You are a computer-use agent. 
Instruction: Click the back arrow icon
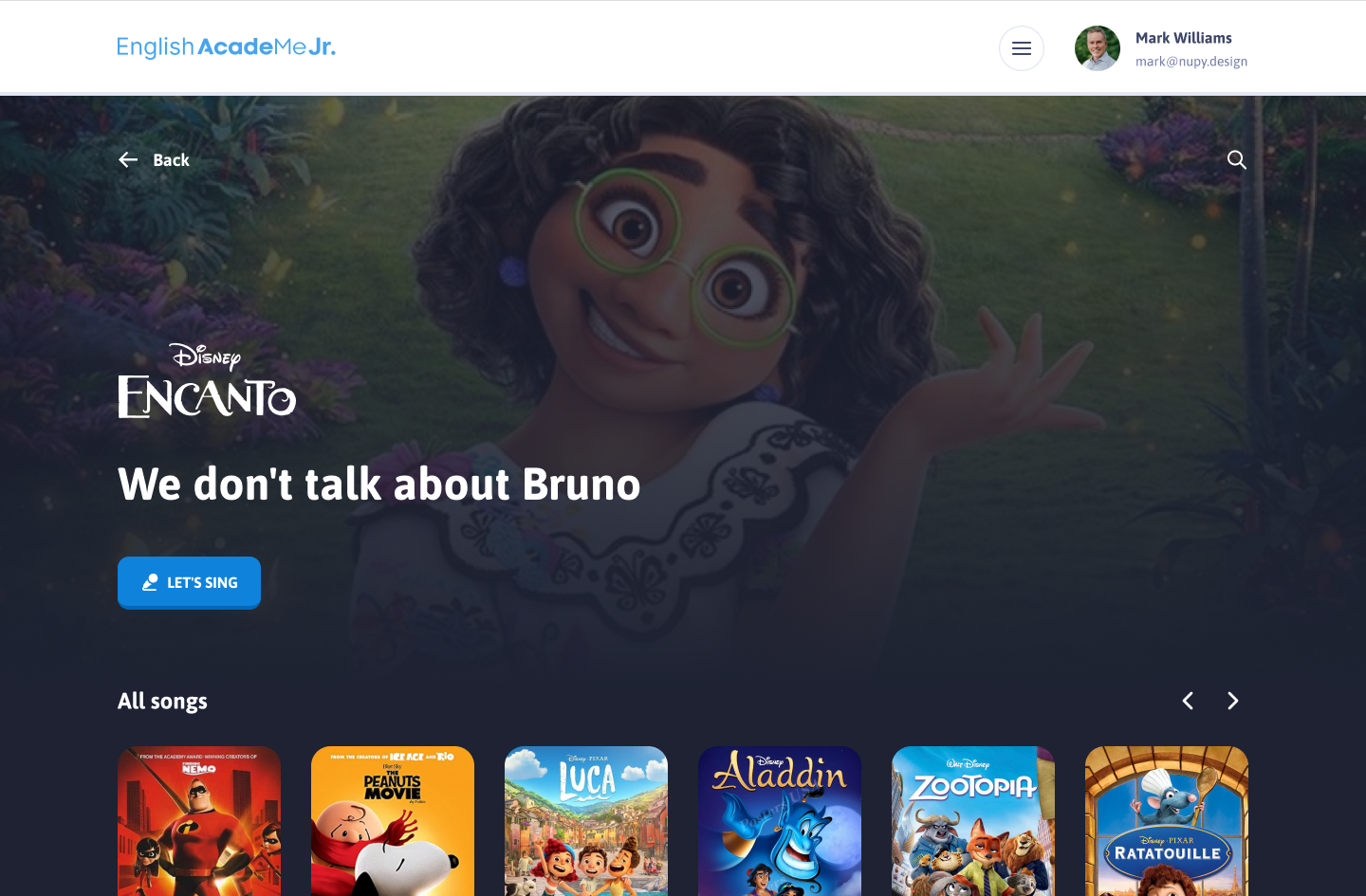(x=128, y=160)
